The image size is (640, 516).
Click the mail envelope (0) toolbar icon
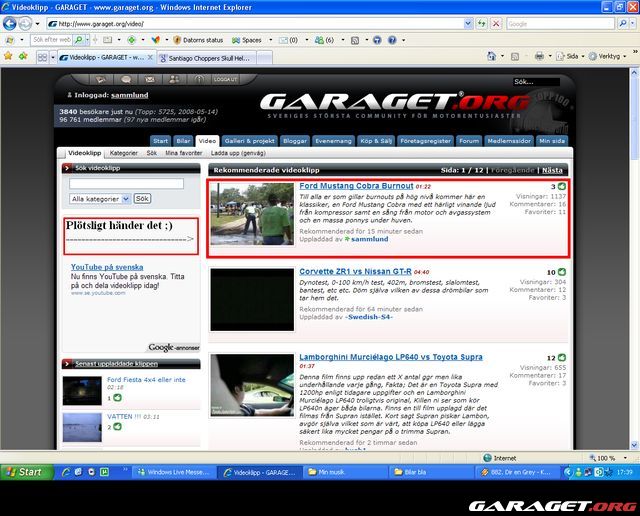click(x=288, y=40)
